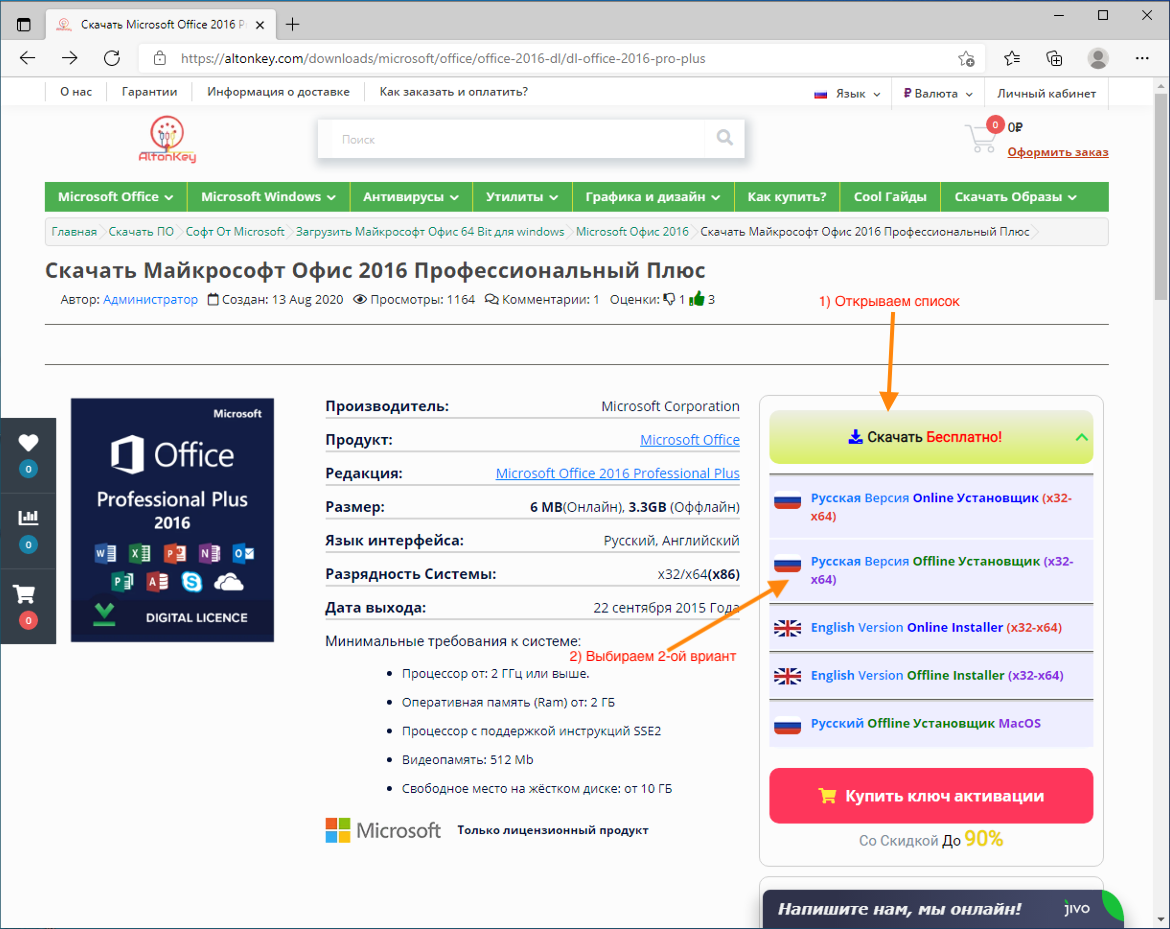
Task: Open the Favorites list icon
Action: [x=1012, y=58]
